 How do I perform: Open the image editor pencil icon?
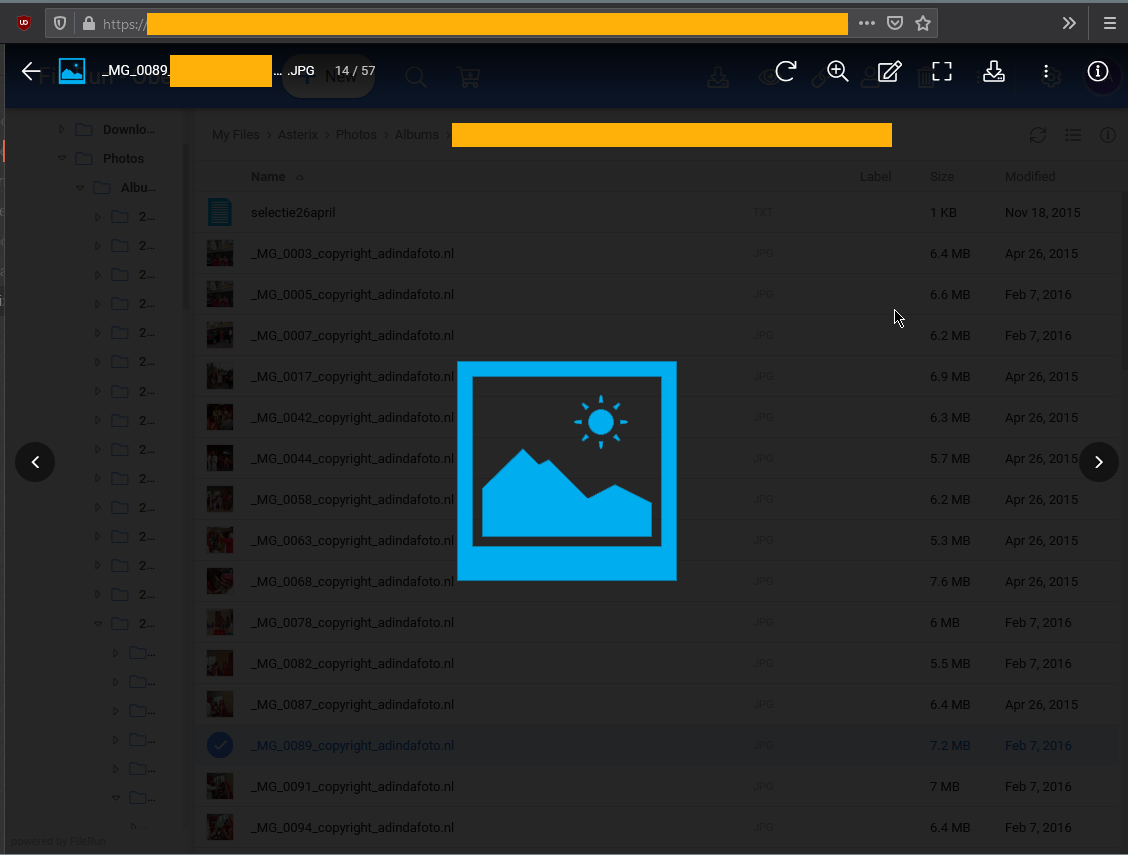click(x=890, y=71)
